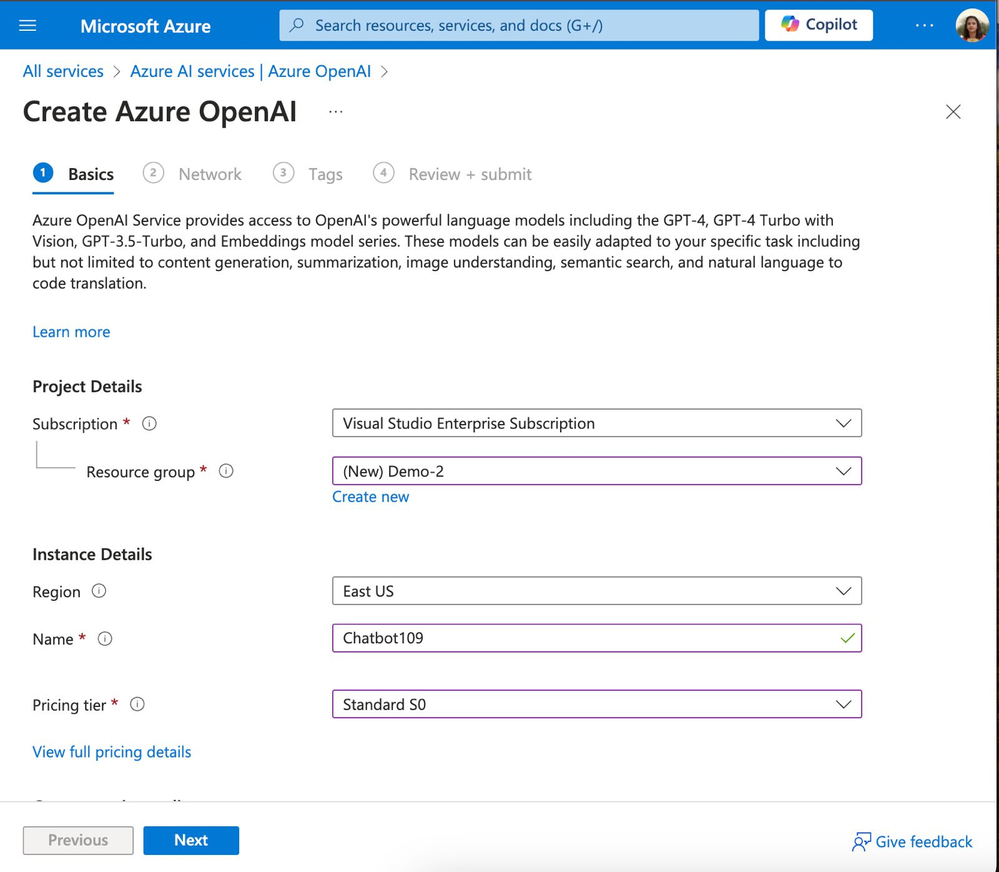Click the Pricing tier info icon
The image size is (999, 872).
(x=138, y=704)
